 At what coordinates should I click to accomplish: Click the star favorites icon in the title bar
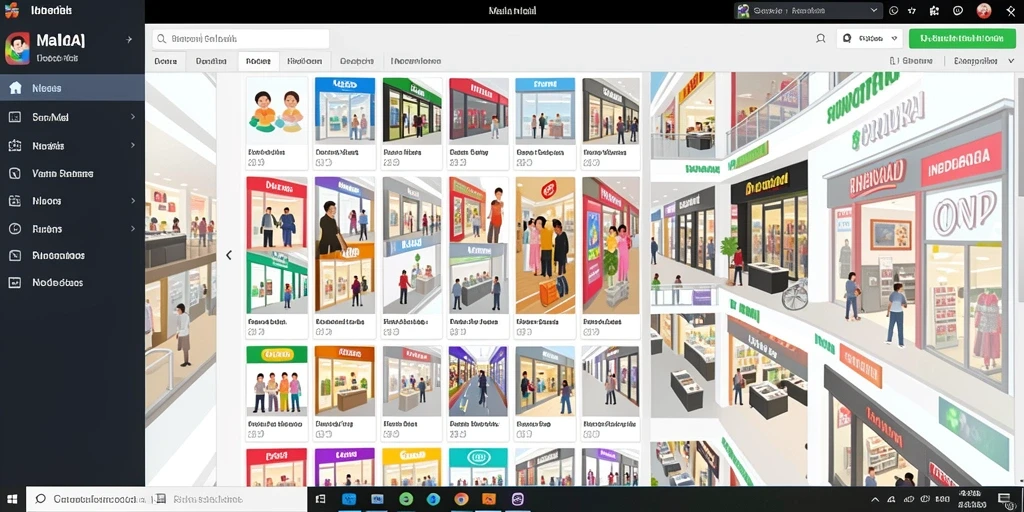coord(912,10)
